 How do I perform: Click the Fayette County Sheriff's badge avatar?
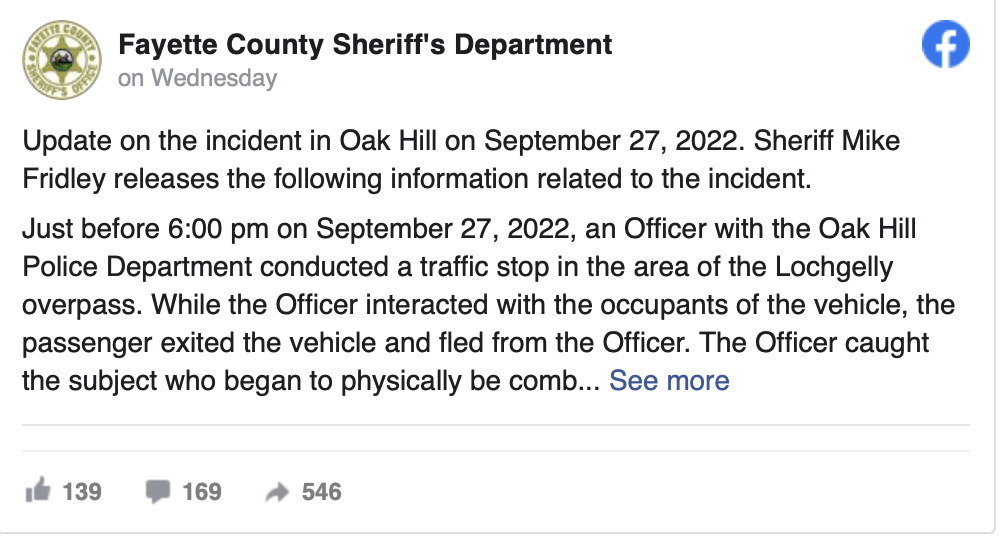point(62,60)
